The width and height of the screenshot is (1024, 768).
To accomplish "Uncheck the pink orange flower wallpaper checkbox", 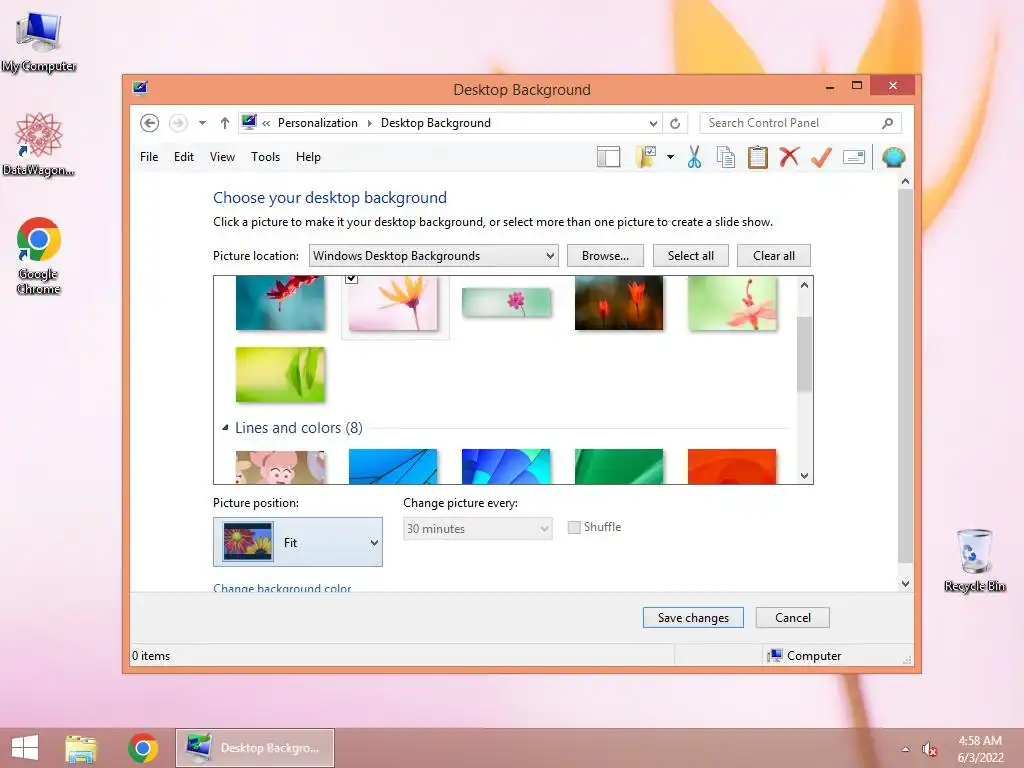I will (x=351, y=280).
